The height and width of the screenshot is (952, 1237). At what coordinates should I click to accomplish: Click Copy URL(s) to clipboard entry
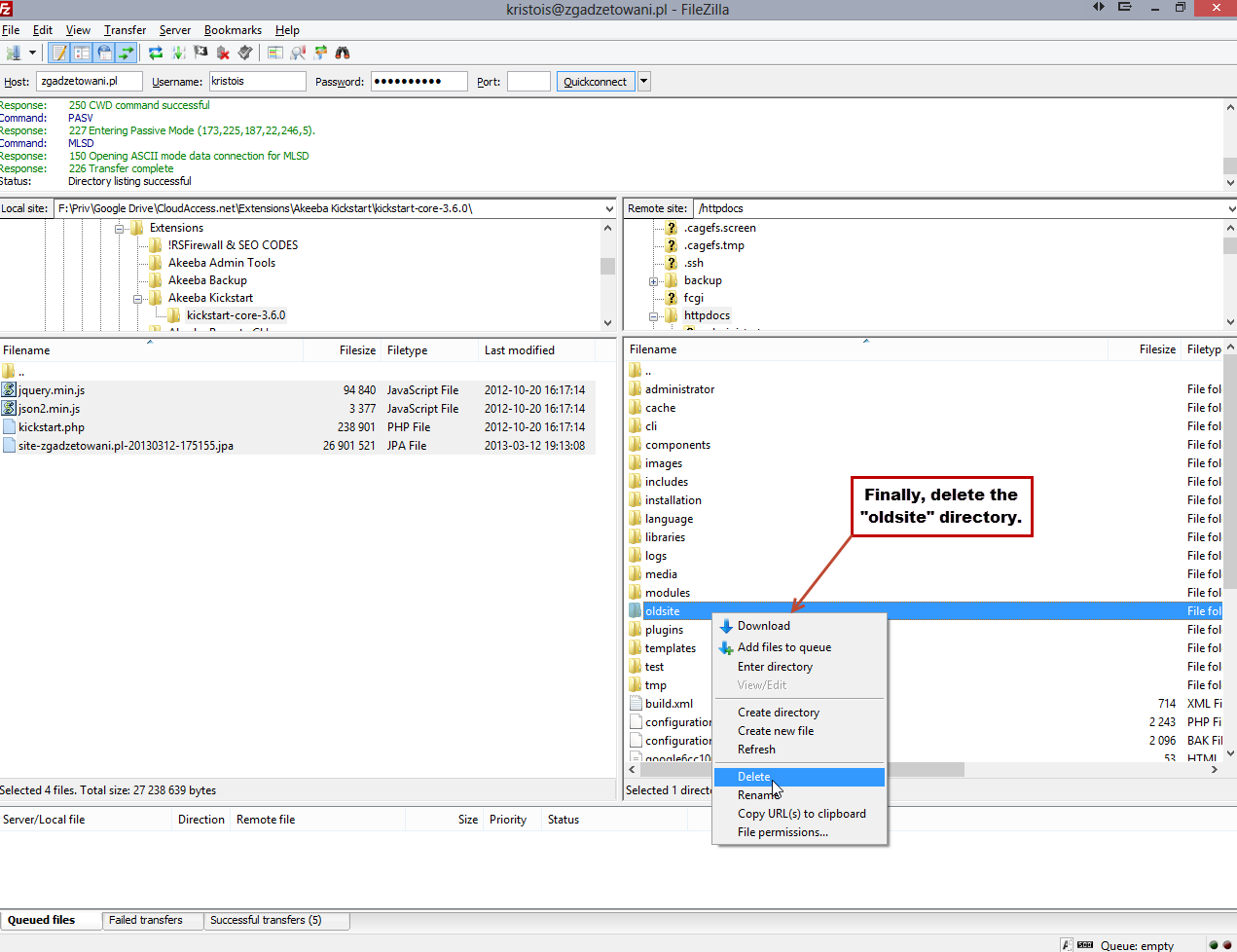pyautogui.click(x=799, y=814)
